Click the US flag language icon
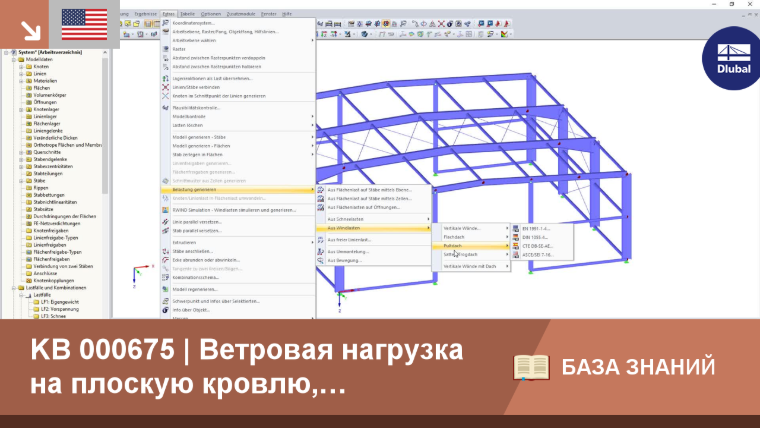The image size is (760, 428). 84,24
